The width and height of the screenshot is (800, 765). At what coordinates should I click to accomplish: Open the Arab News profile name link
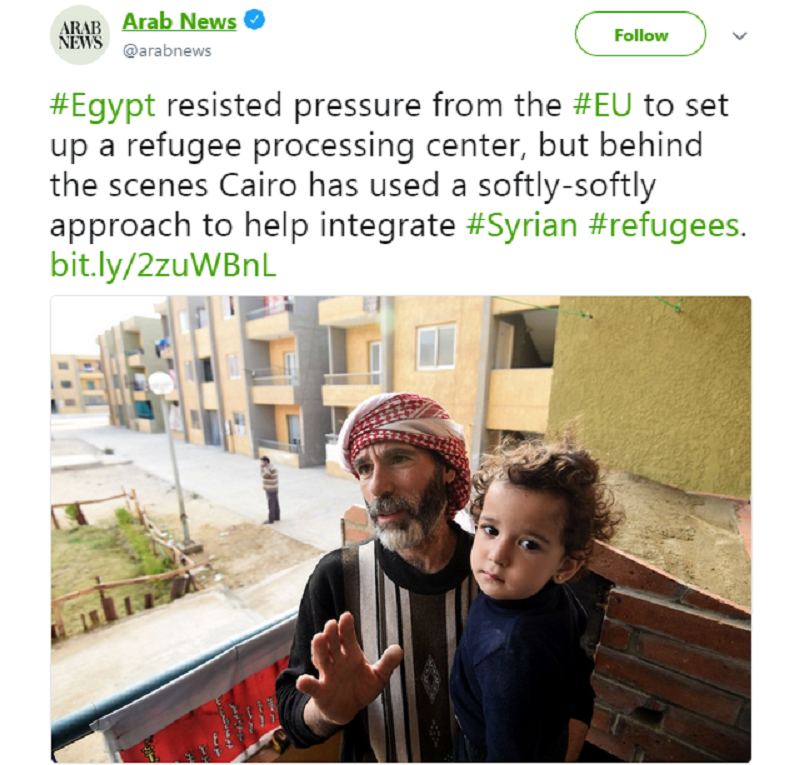coord(179,21)
